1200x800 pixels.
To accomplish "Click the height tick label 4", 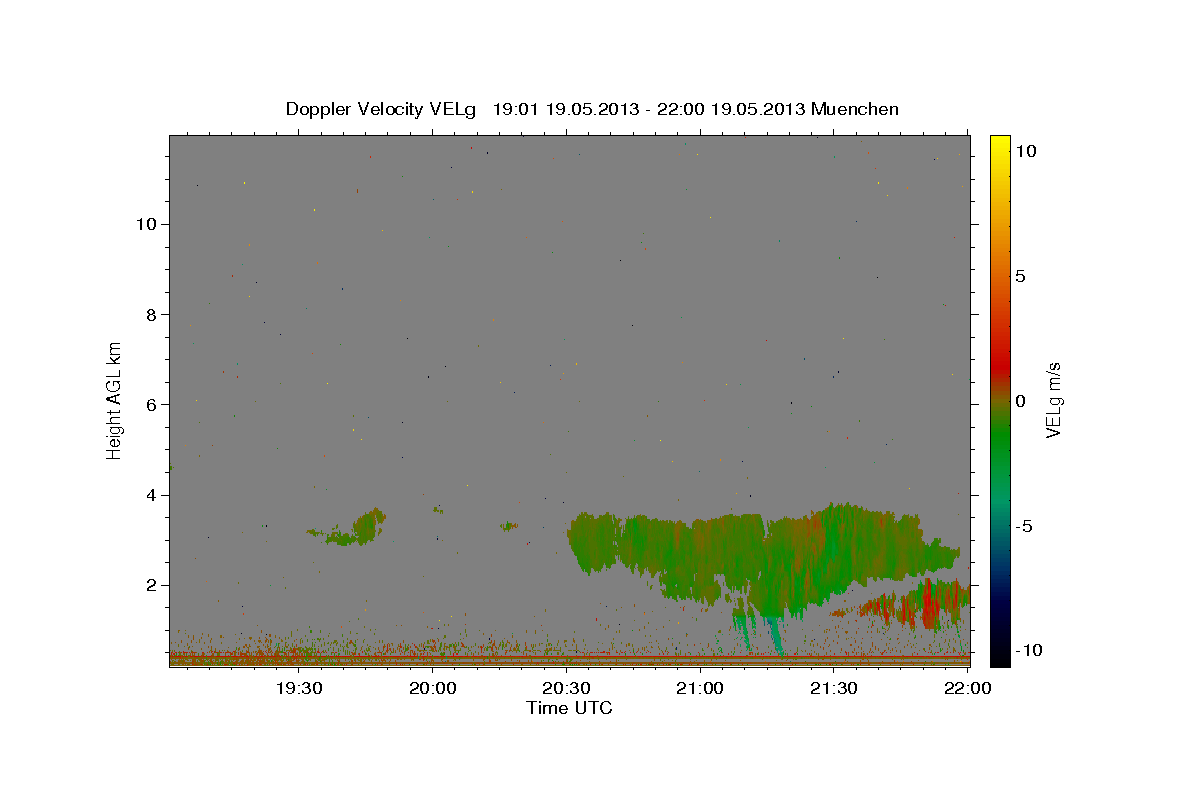I will click(150, 495).
